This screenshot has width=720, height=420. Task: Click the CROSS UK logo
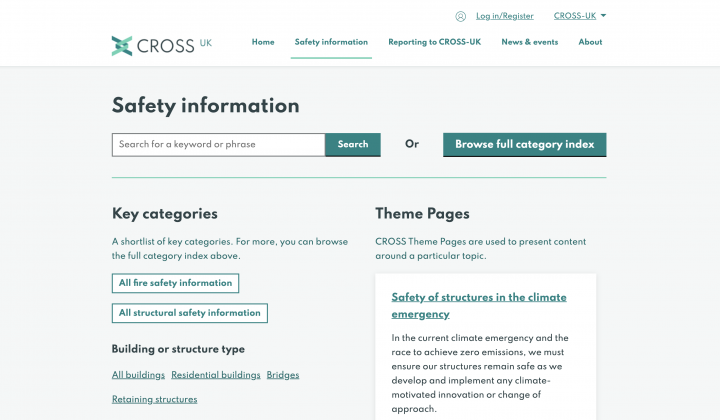[x=162, y=45]
